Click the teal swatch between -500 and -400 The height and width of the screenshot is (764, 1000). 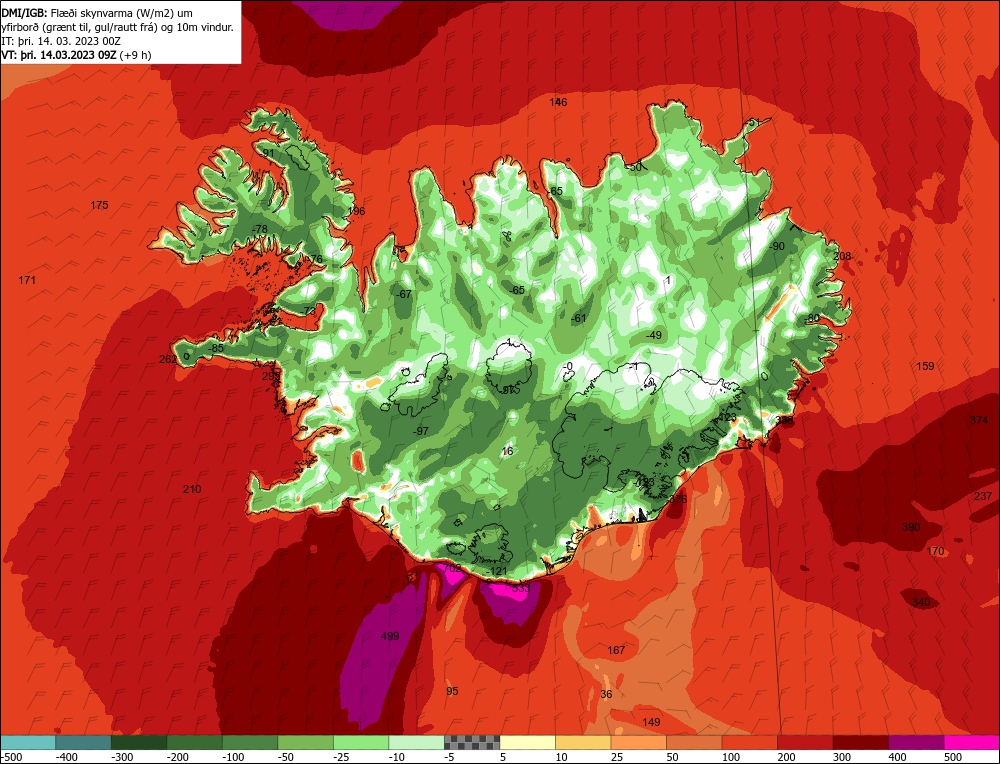click(x=28, y=742)
